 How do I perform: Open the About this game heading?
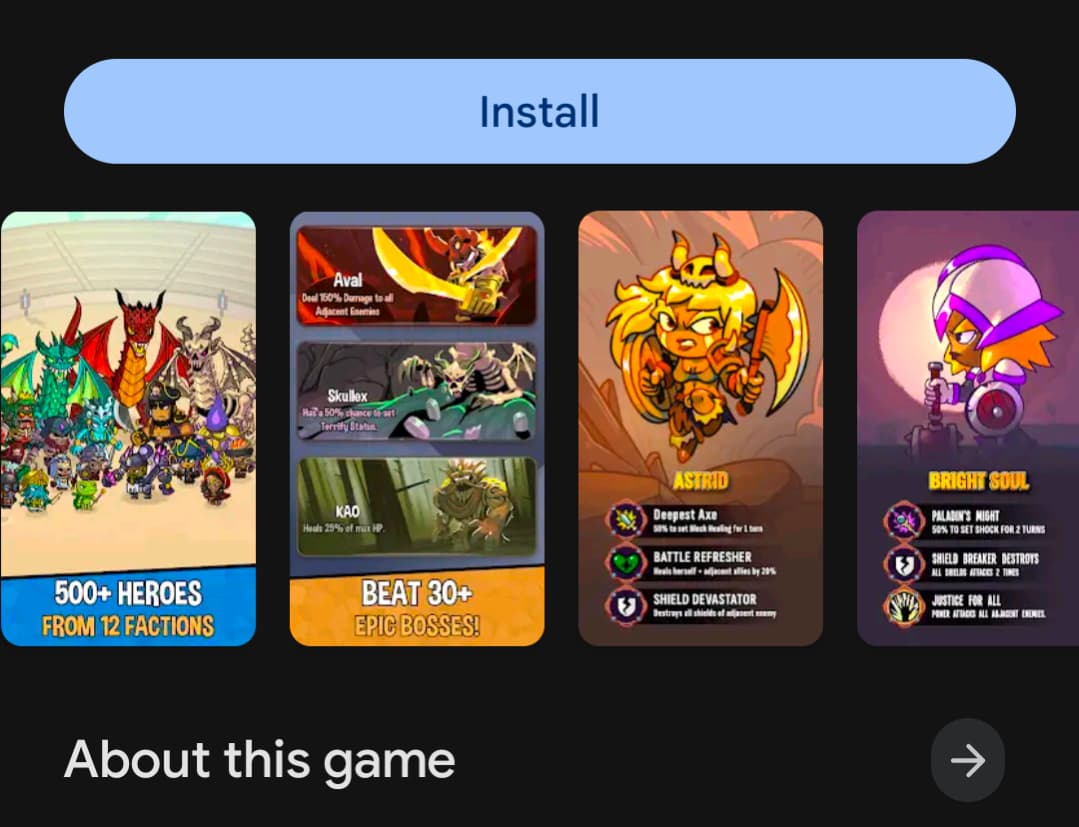[x=259, y=760]
